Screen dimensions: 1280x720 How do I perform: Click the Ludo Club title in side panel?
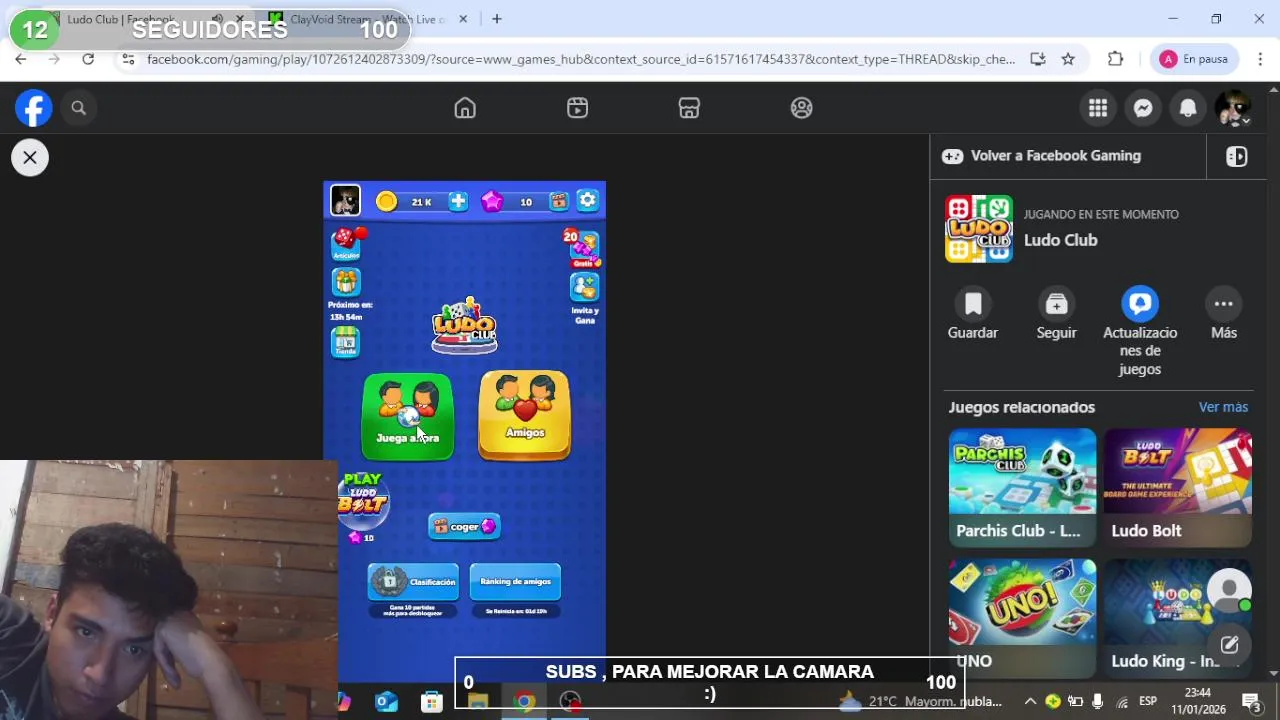[x=1060, y=240]
